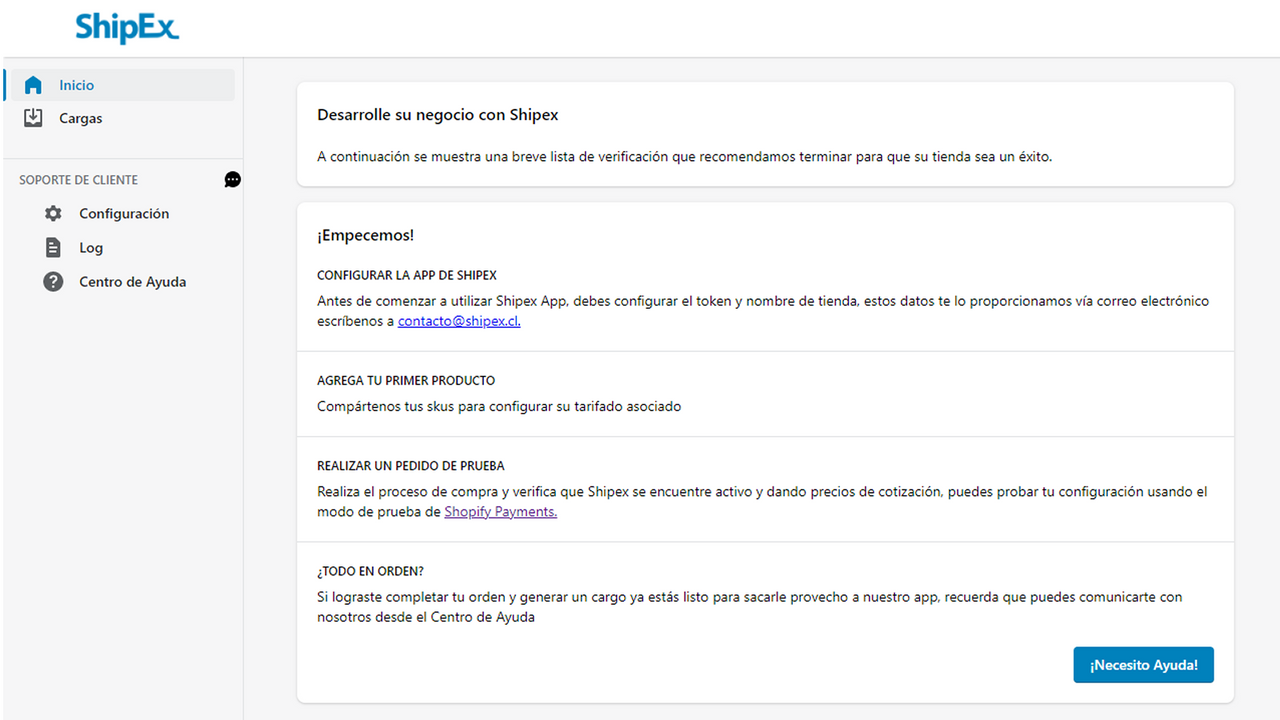Select Log from the sidebar menu
1280x720 pixels.
pyautogui.click(x=91, y=247)
